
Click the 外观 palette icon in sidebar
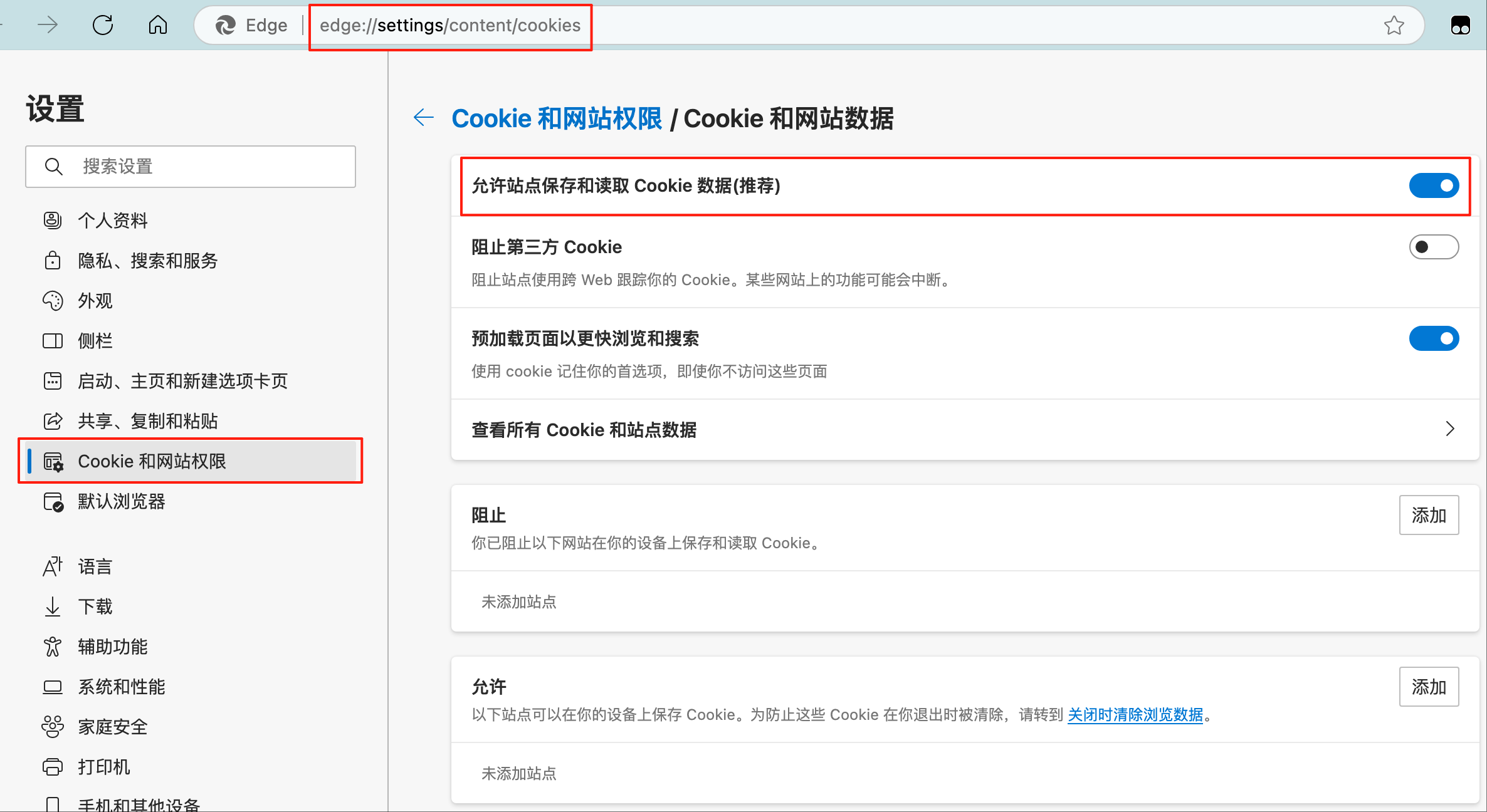click(x=53, y=301)
